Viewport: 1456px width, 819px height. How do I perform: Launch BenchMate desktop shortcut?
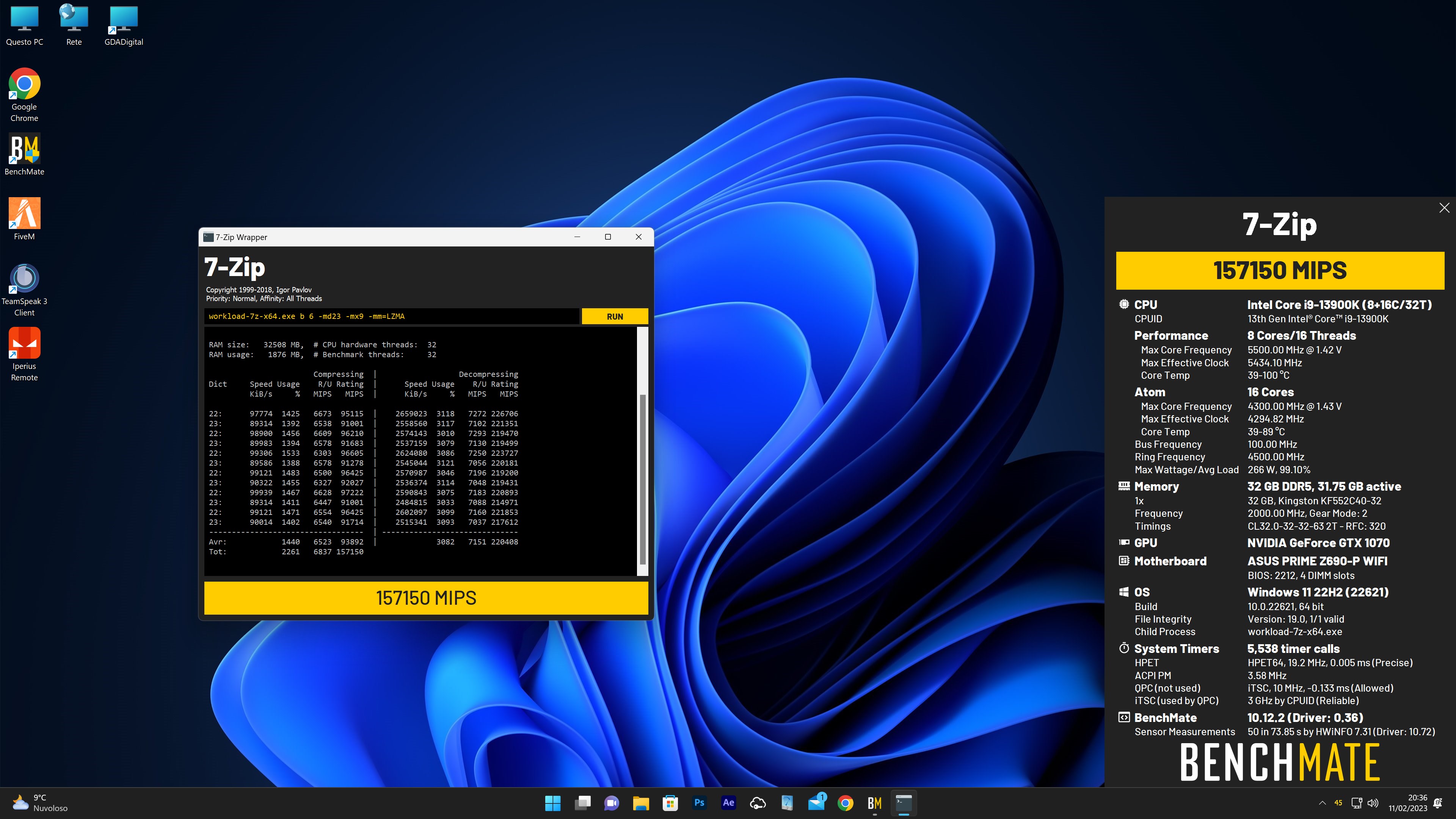coord(24,154)
